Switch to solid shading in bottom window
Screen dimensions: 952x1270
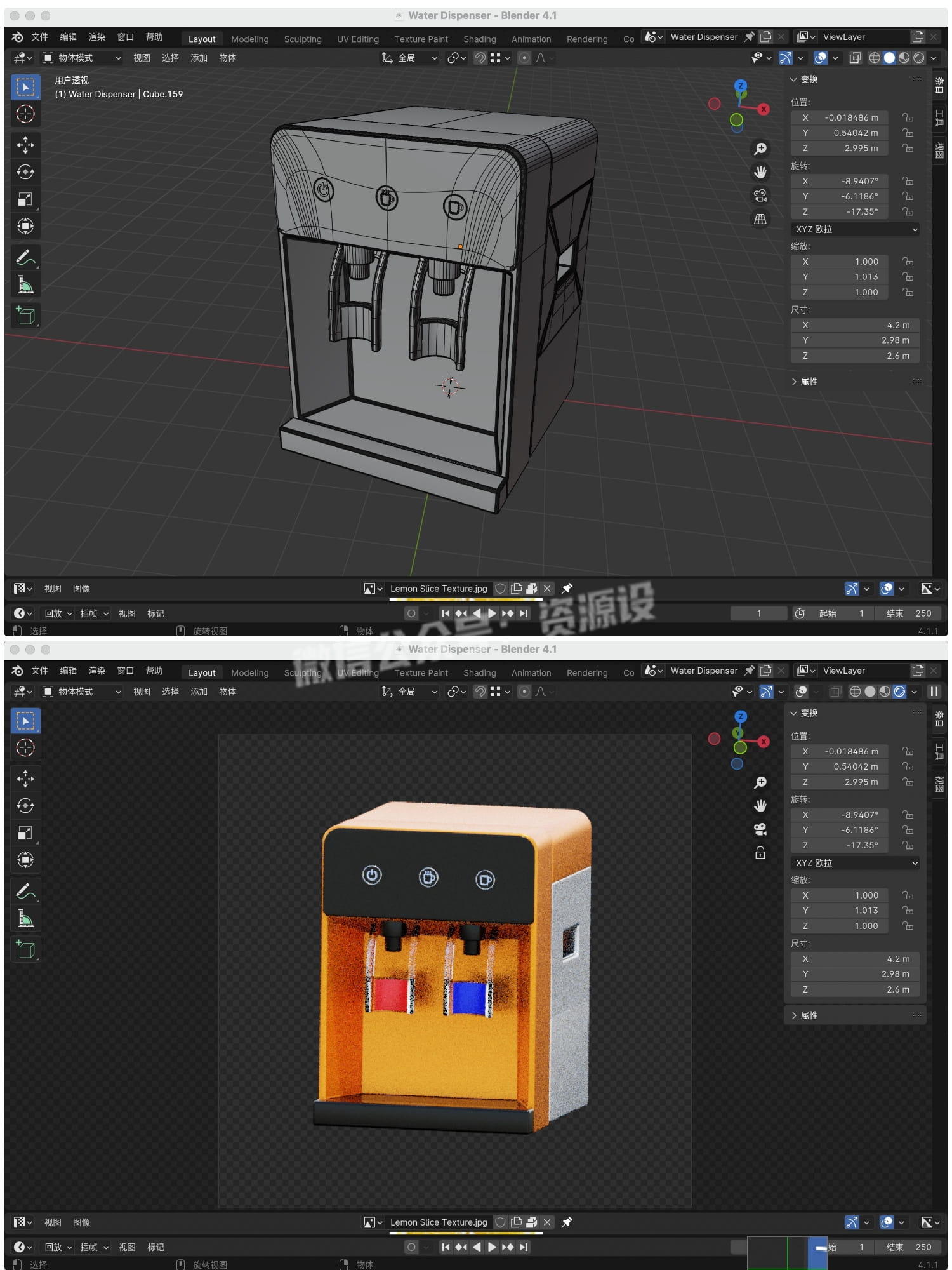click(869, 692)
